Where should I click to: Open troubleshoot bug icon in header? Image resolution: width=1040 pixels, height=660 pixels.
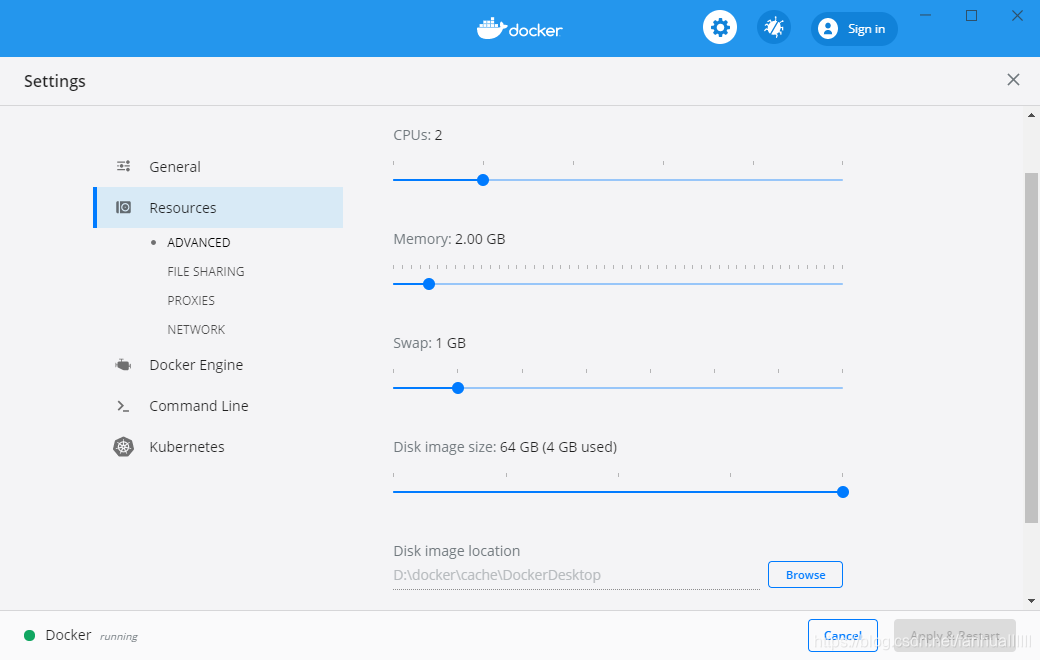[x=773, y=28]
